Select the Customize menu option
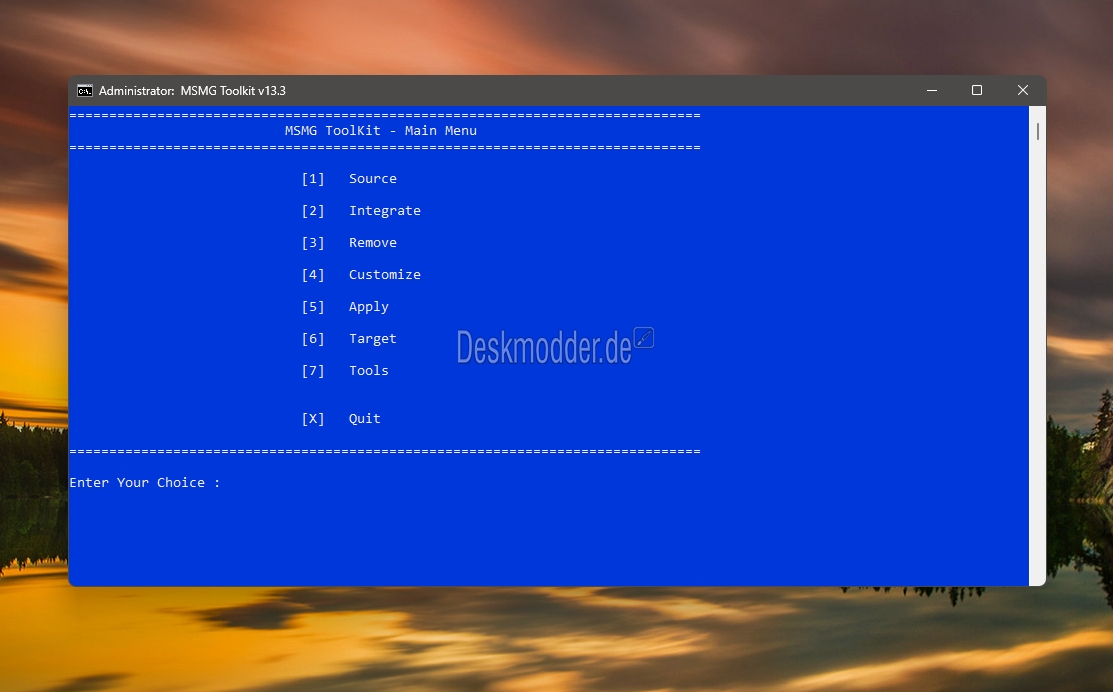Image resolution: width=1113 pixels, height=692 pixels. (x=385, y=275)
